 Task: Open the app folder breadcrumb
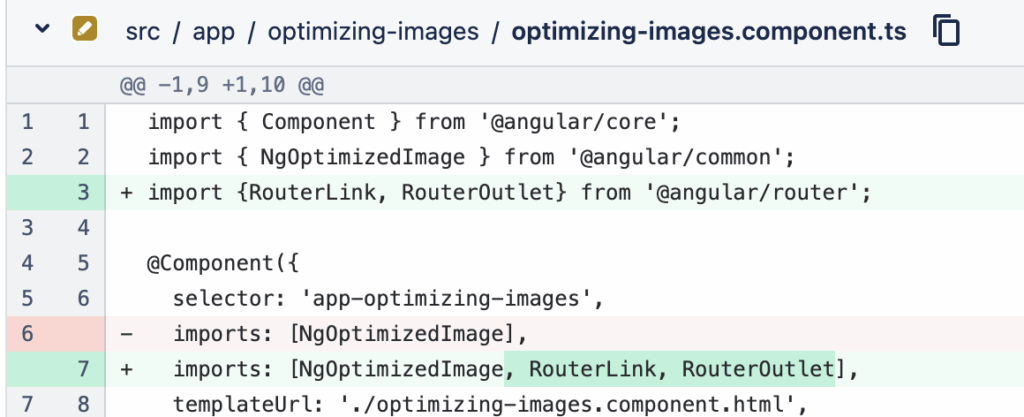coord(214,31)
